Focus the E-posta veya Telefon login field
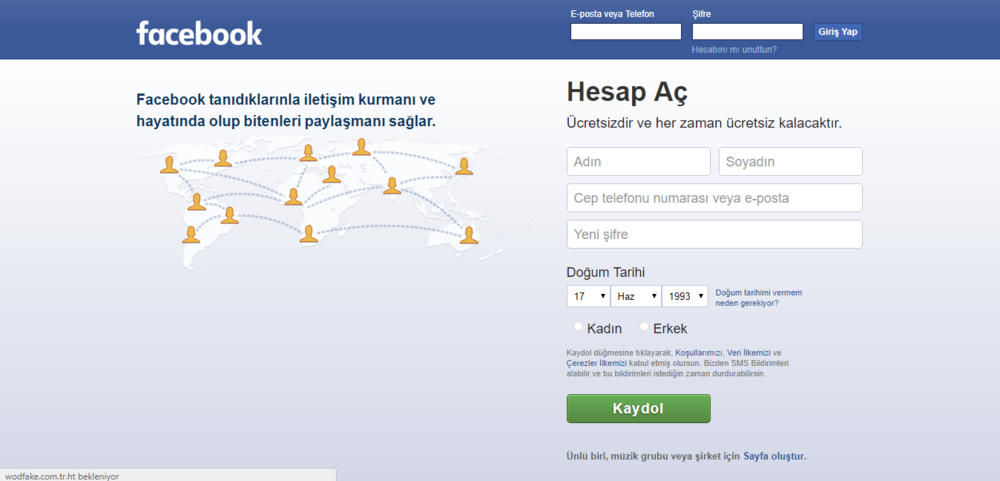 pyautogui.click(x=626, y=32)
